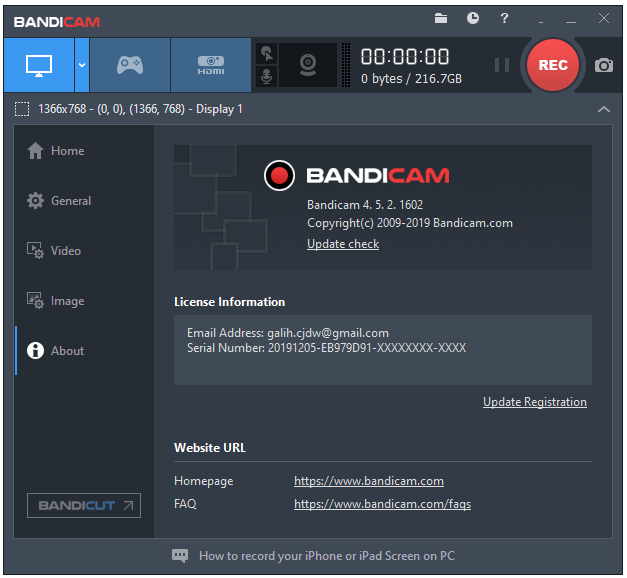
Task: Click recording area 1366x768 Display 1 text
Action: coord(140,109)
